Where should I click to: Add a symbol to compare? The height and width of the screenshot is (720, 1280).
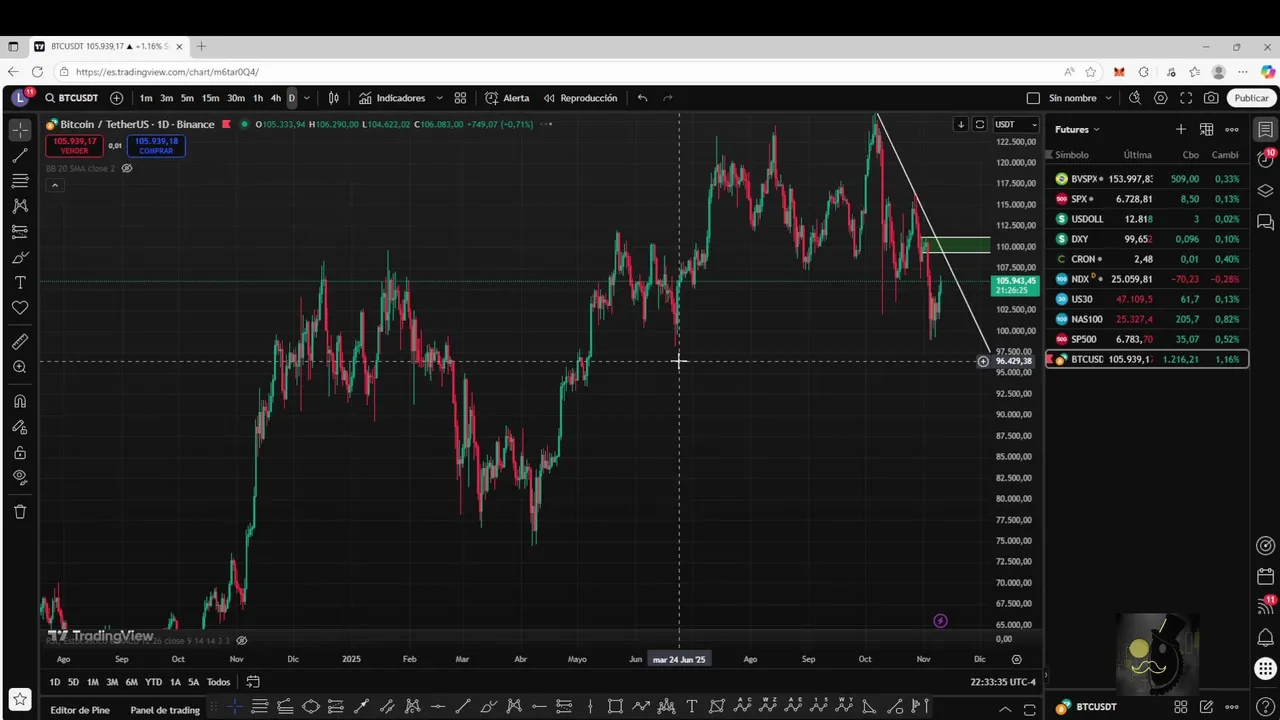[x=117, y=98]
